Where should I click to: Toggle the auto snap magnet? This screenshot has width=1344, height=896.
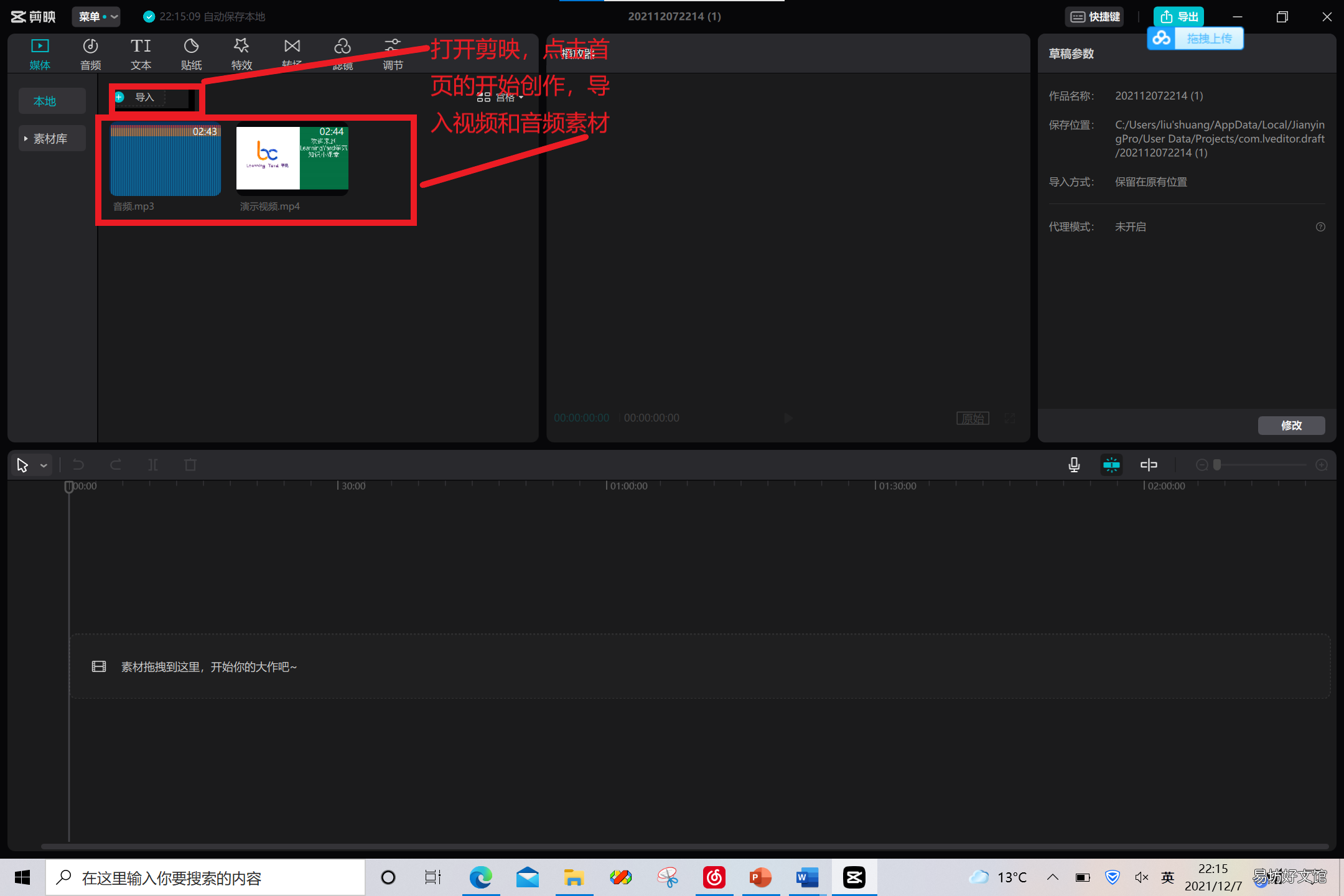tap(1111, 465)
